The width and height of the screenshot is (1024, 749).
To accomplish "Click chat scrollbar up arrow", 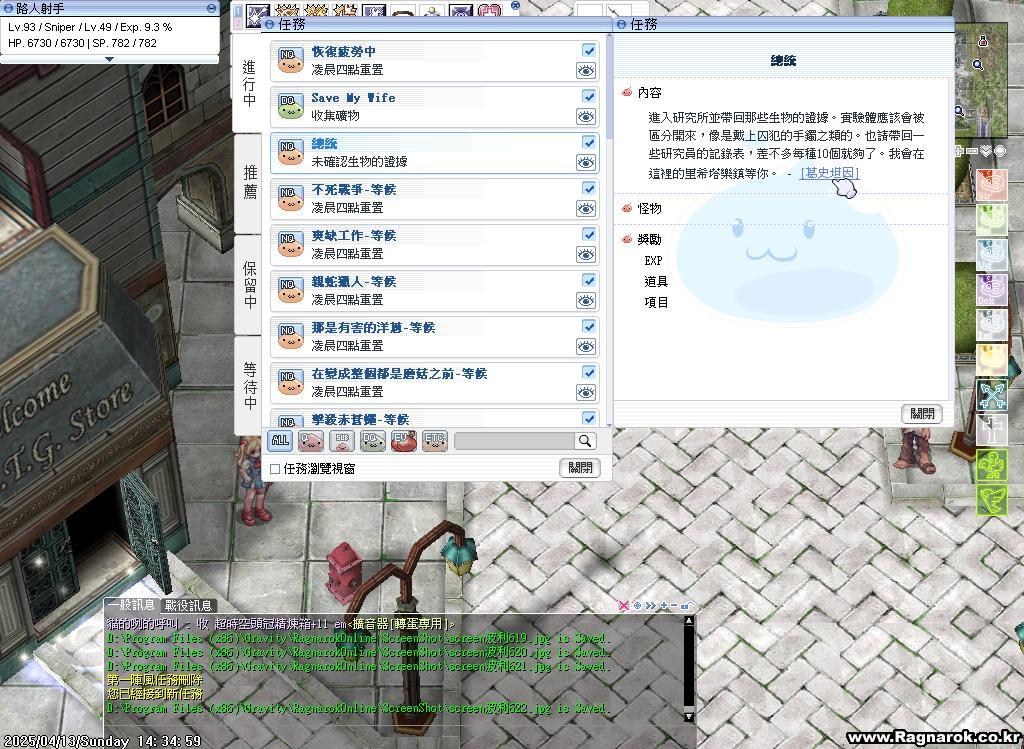I will pyautogui.click(x=688, y=620).
